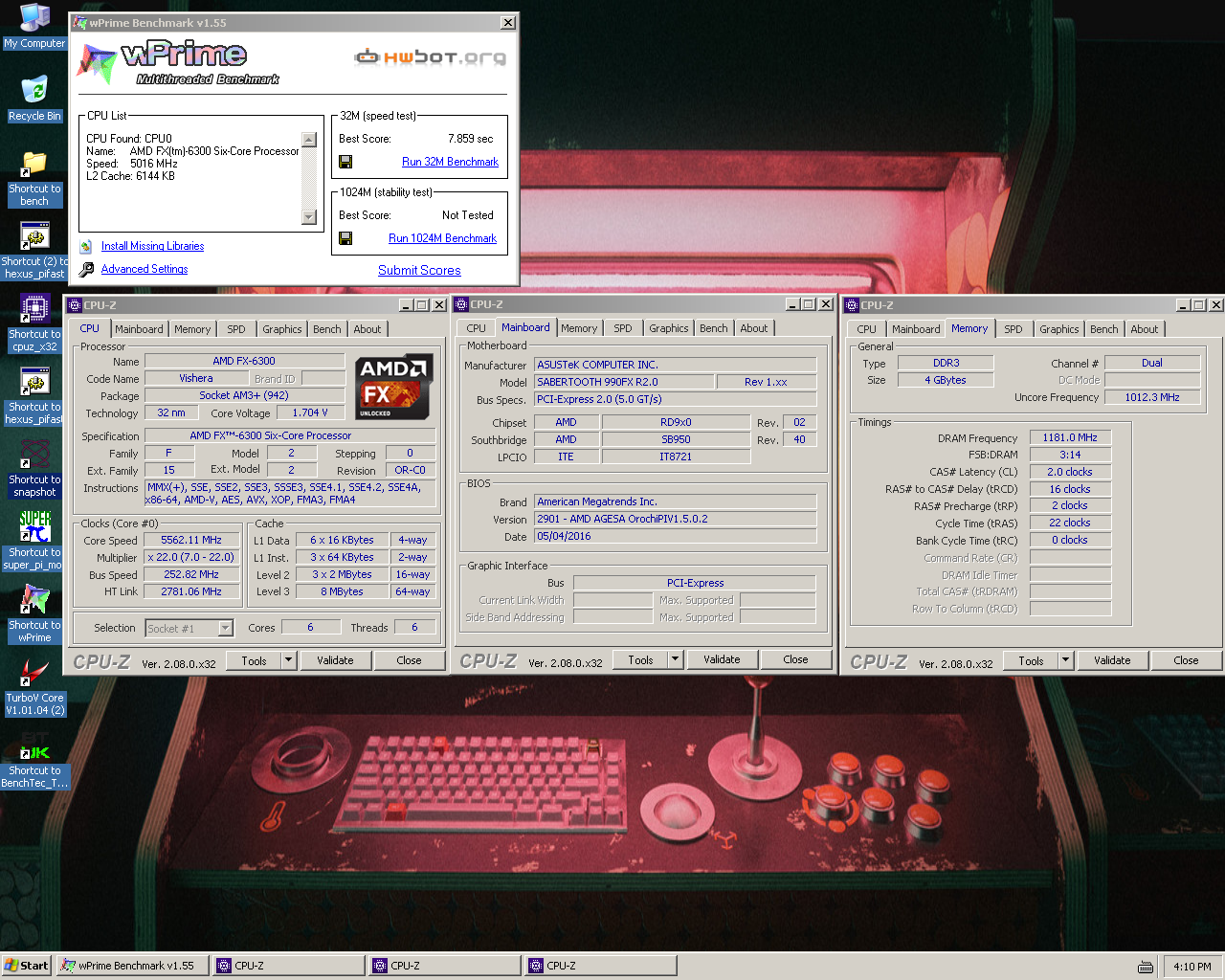Click the 32M Best Score value 7.859 sec
Image resolution: width=1225 pixels, height=980 pixels.
coord(471,139)
